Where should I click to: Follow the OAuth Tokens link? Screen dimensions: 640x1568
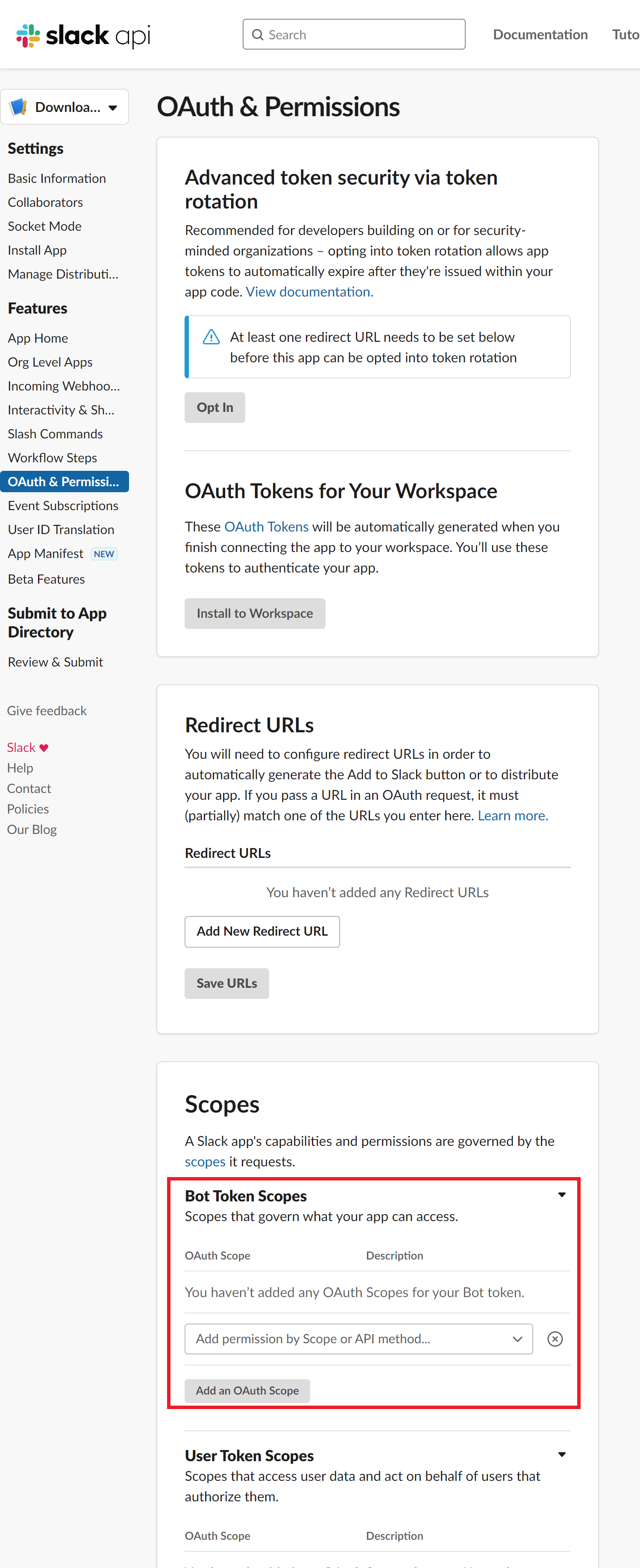[x=266, y=527]
